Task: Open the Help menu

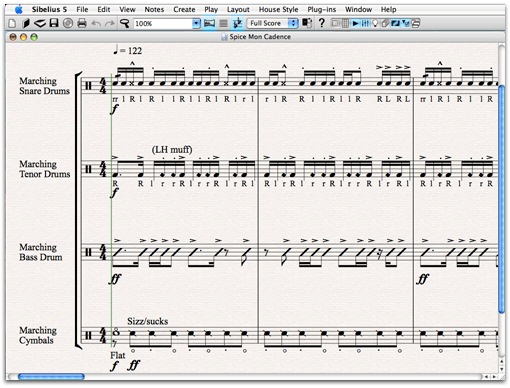Action: tap(388, 9)
